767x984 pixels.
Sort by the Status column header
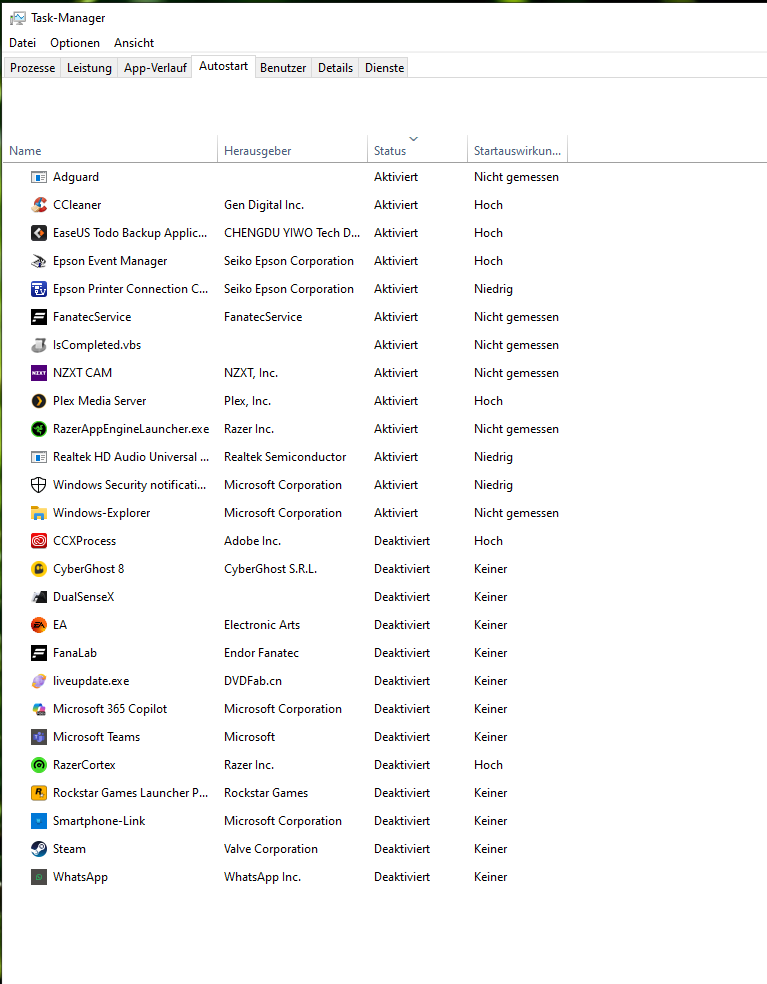coord(417,151)
